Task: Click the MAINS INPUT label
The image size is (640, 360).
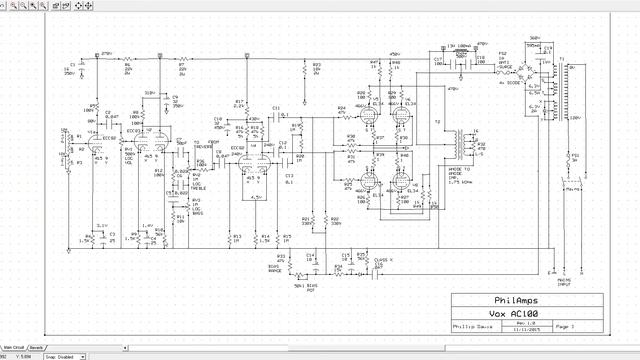Action: tap(564, 282)
